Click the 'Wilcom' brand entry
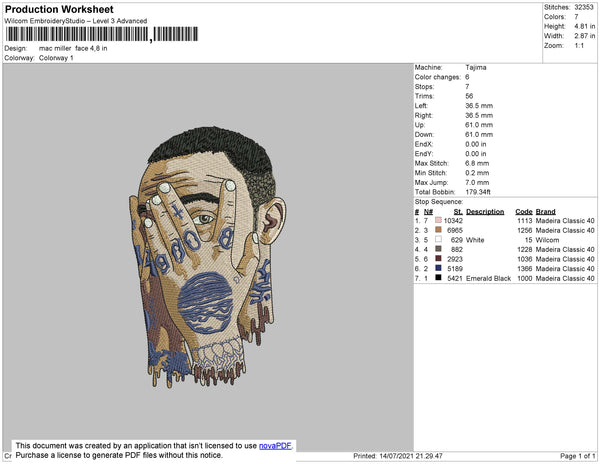 (547, 240)
